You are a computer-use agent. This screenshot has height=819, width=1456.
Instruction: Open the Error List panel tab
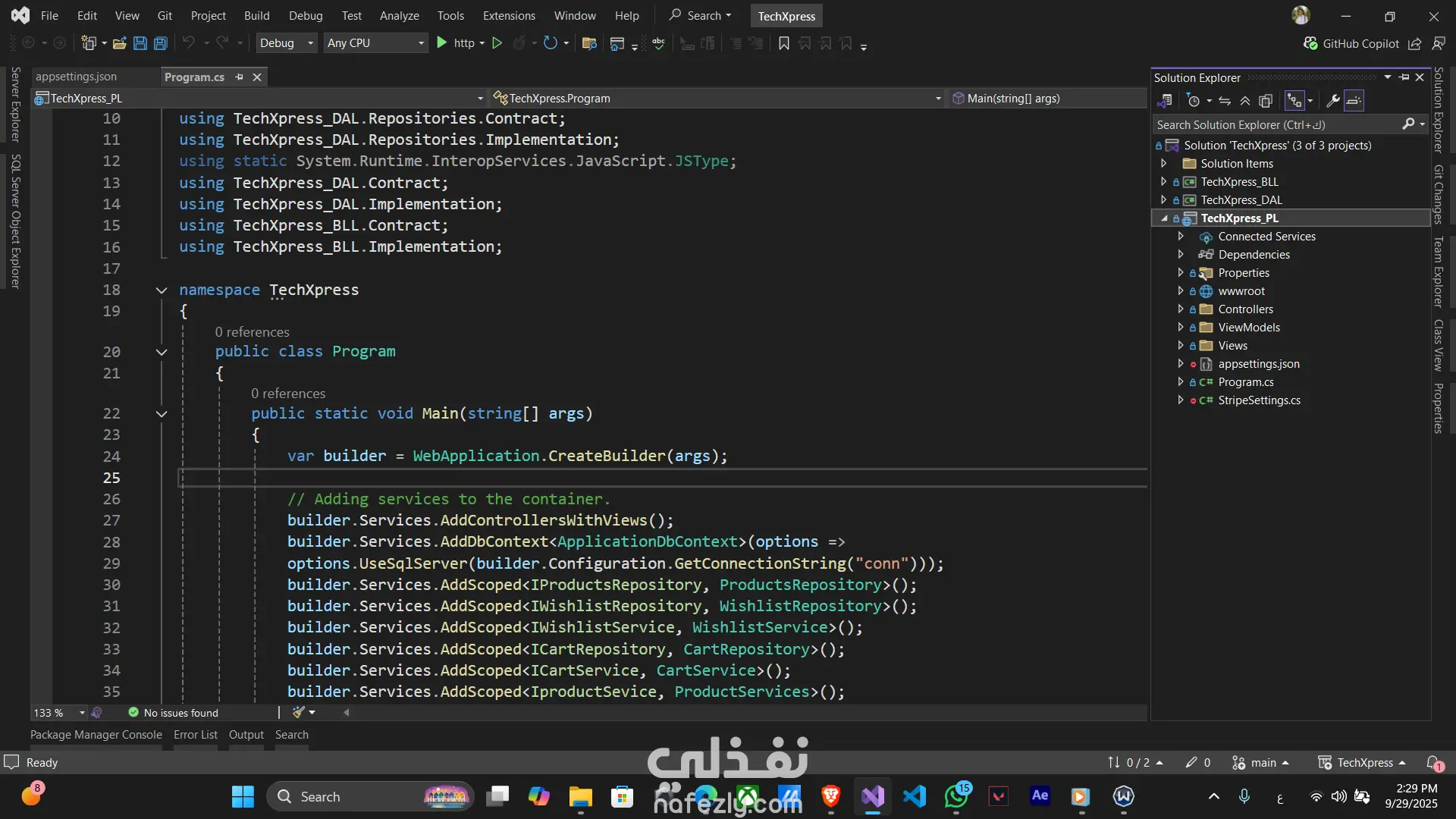[x=195, y=734]
